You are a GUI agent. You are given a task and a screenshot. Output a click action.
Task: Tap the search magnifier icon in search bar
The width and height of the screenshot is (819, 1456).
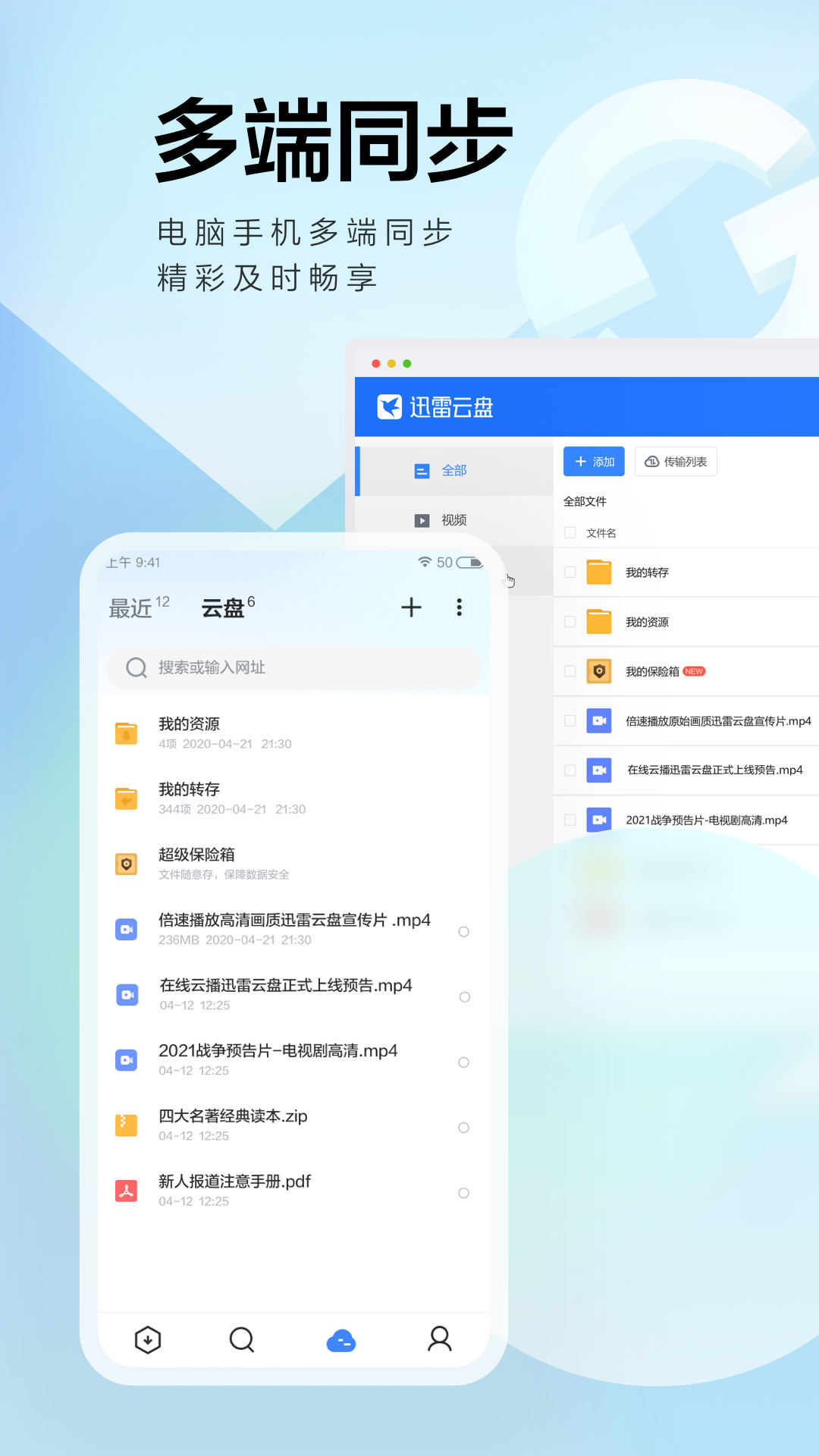point(136,667)
